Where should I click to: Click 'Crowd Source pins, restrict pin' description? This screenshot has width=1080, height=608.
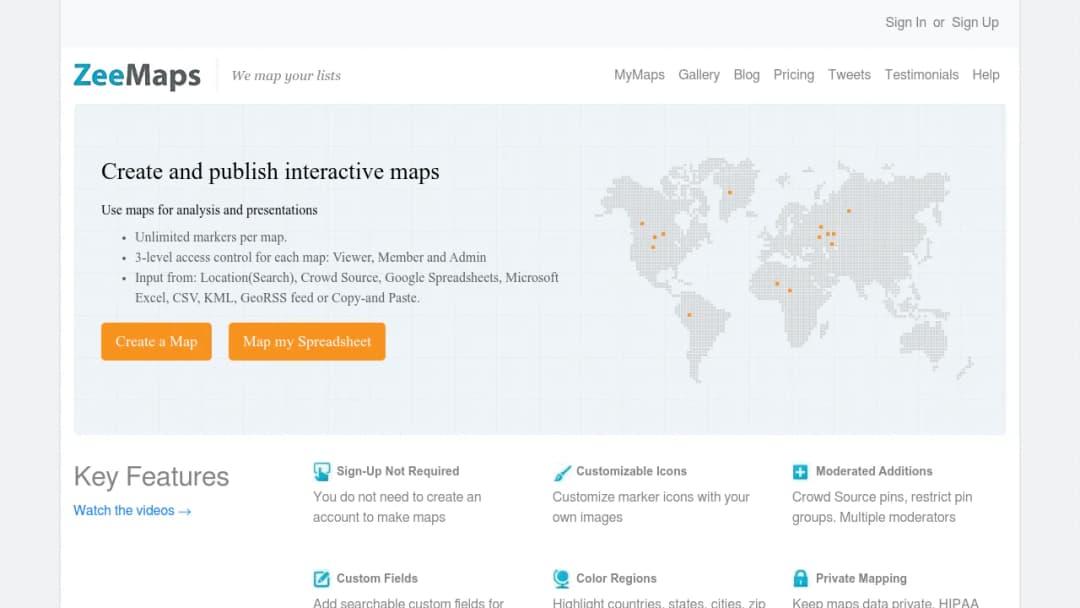click(882, 497)
